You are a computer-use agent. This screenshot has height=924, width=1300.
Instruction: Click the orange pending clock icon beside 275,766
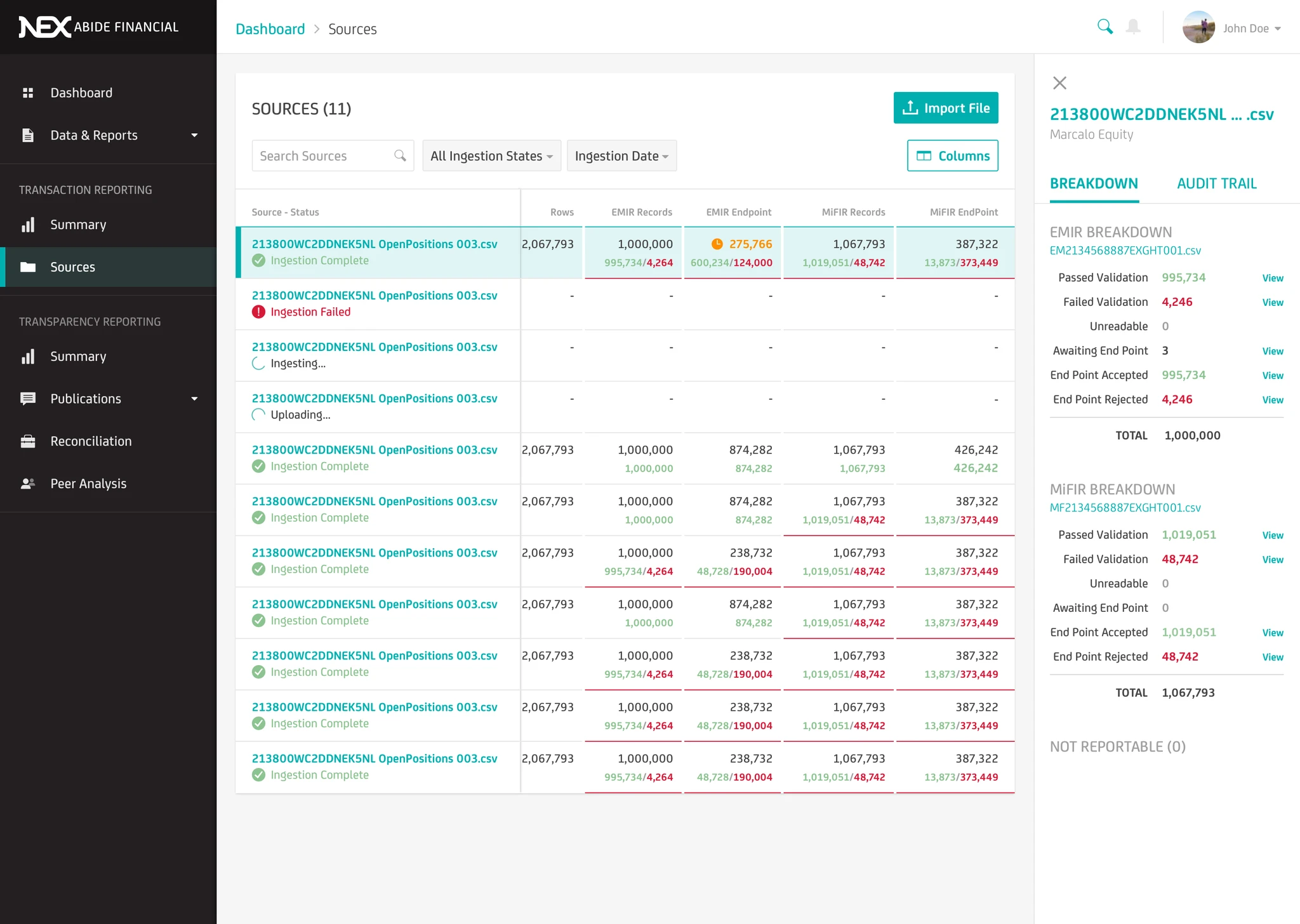point(717,244)
